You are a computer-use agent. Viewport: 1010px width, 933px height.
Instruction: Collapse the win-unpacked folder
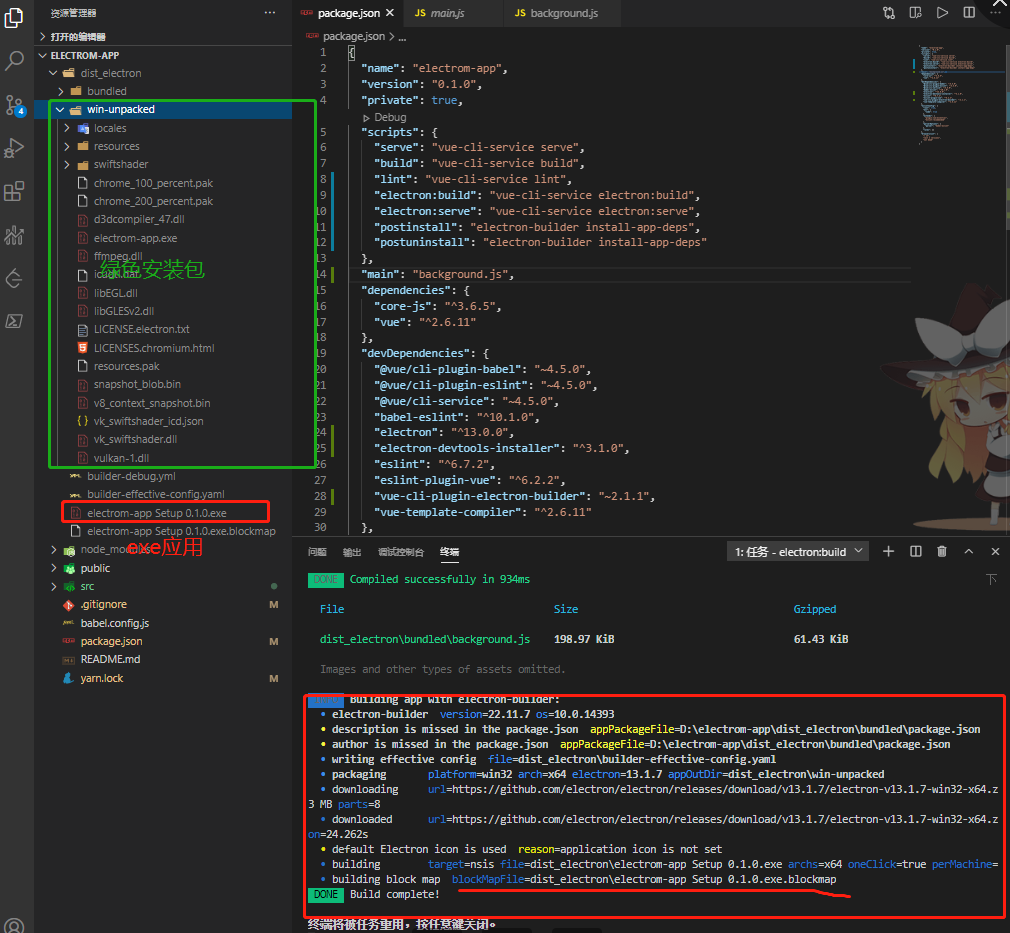click(x=164, y=110)
